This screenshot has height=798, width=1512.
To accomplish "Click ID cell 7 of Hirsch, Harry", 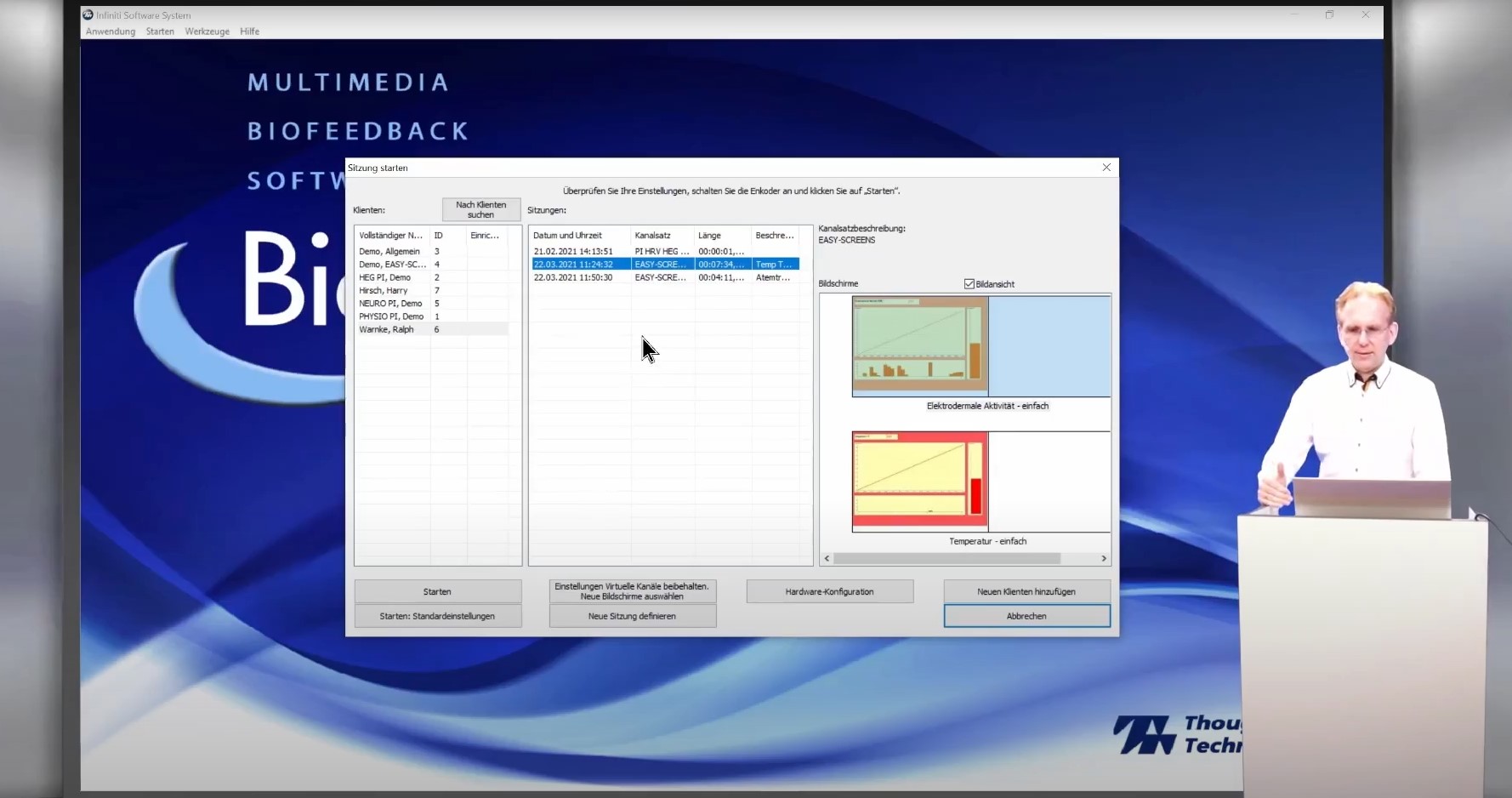I will tap(437, 290).
